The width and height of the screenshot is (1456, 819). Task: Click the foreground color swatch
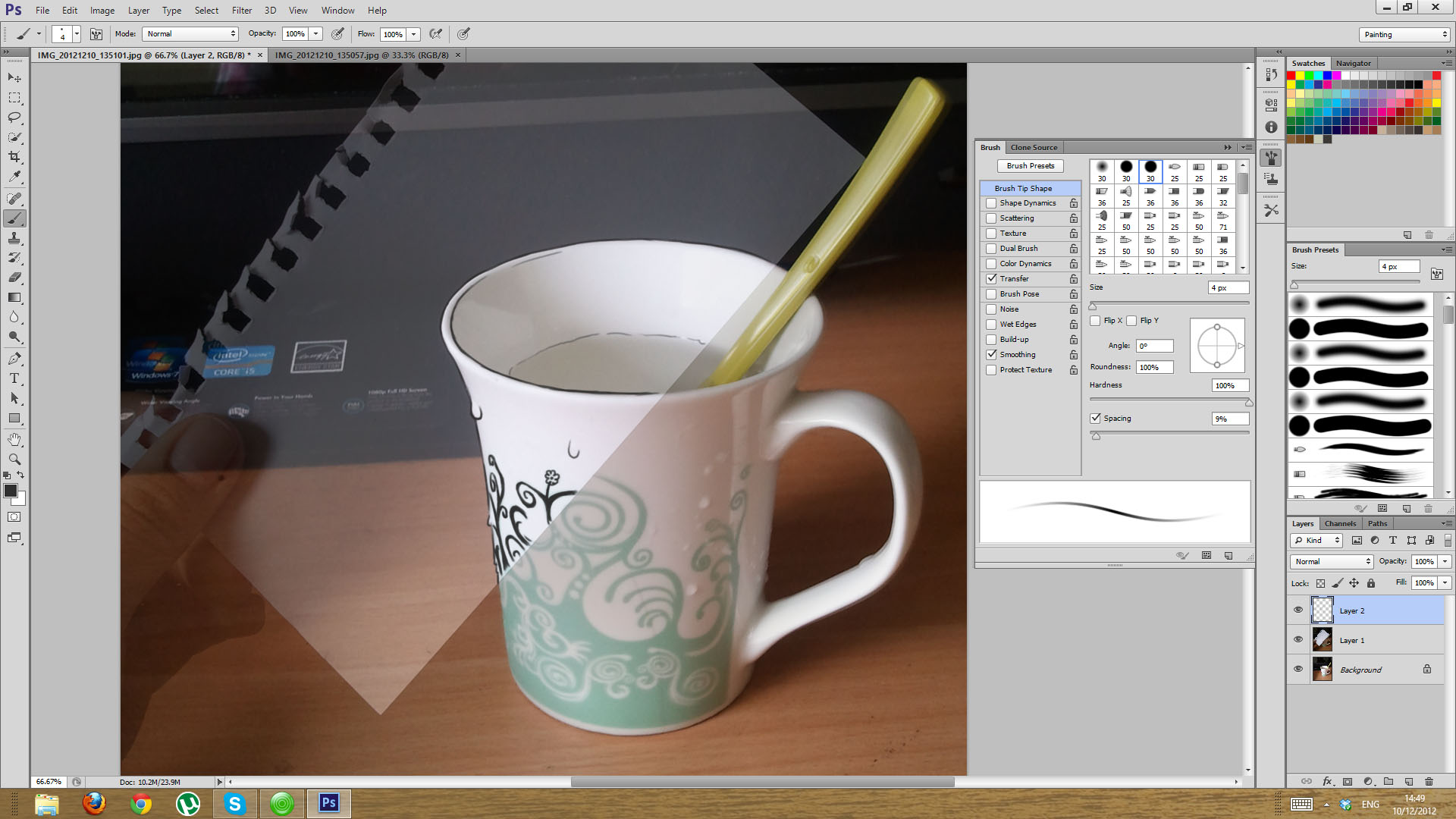(x=11, y=491)
